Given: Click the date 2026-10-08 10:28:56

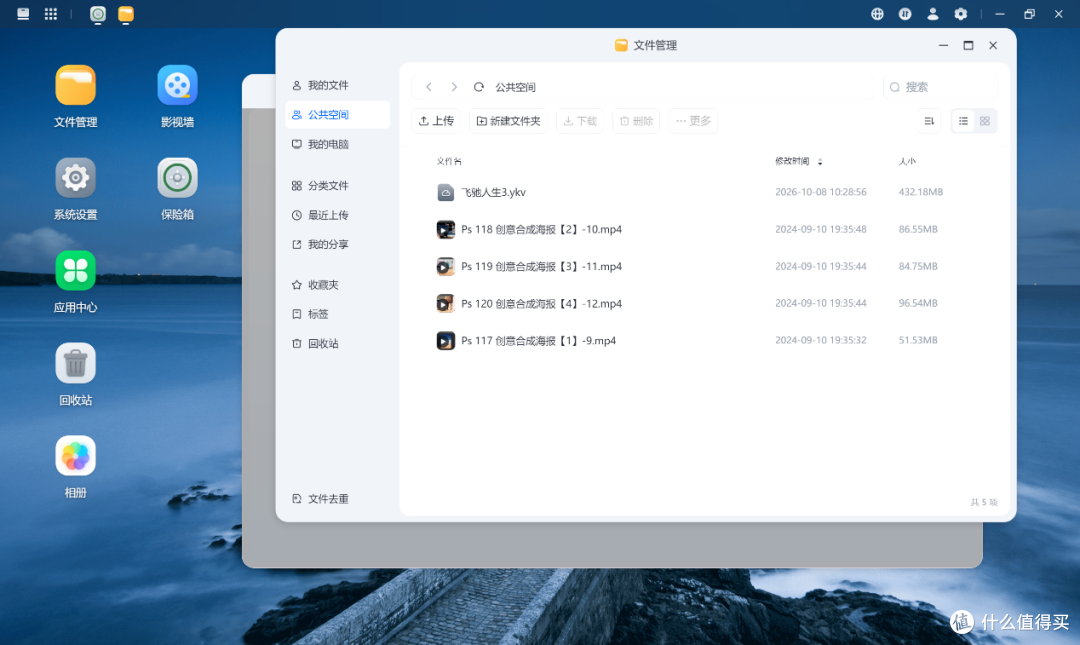Looking at the screenshot, I should 820,192.
